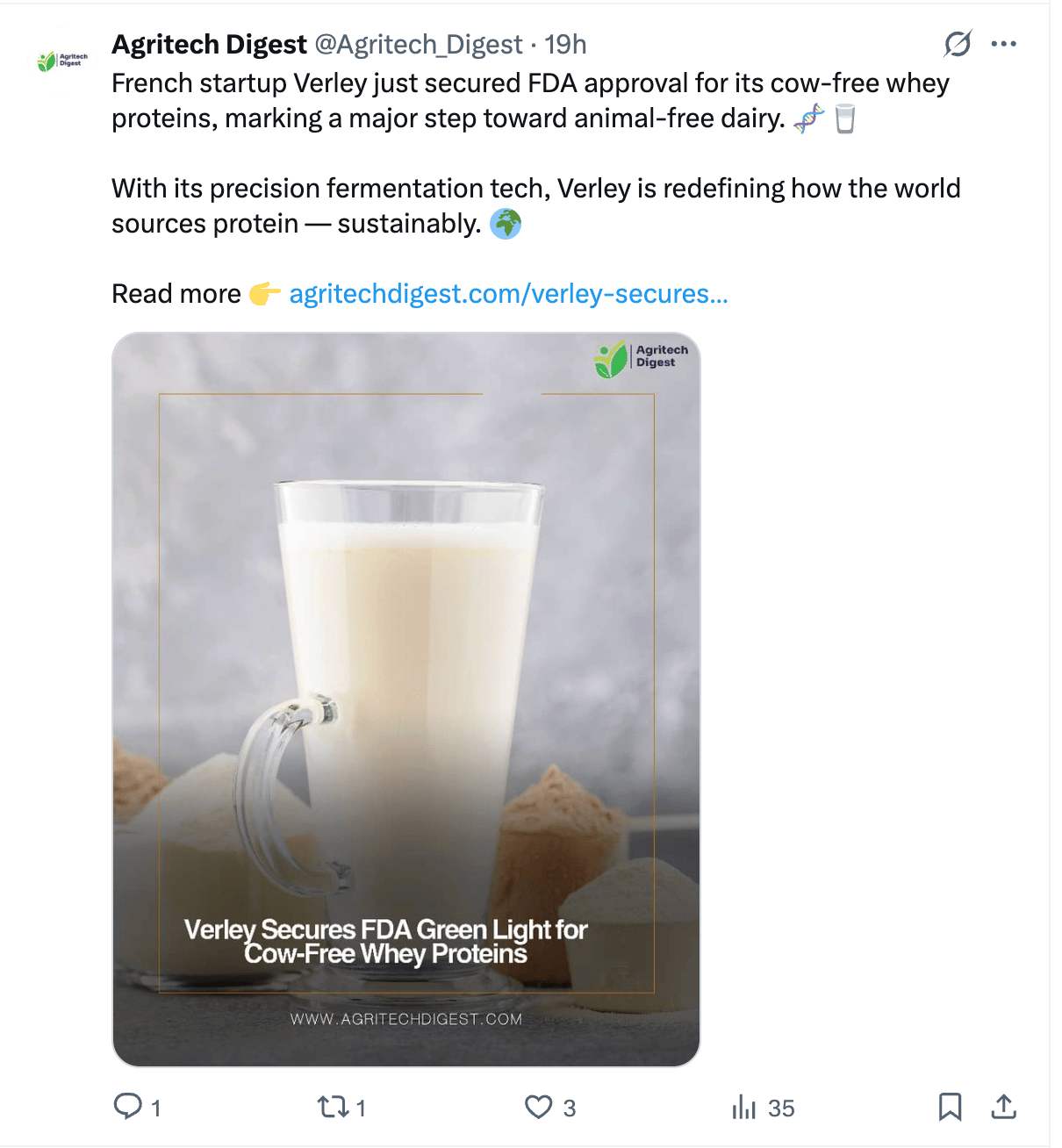Like the Verley tweet with the heart
Image resolution: width=1062 pixels, height=1148 pixels.
538,1107
